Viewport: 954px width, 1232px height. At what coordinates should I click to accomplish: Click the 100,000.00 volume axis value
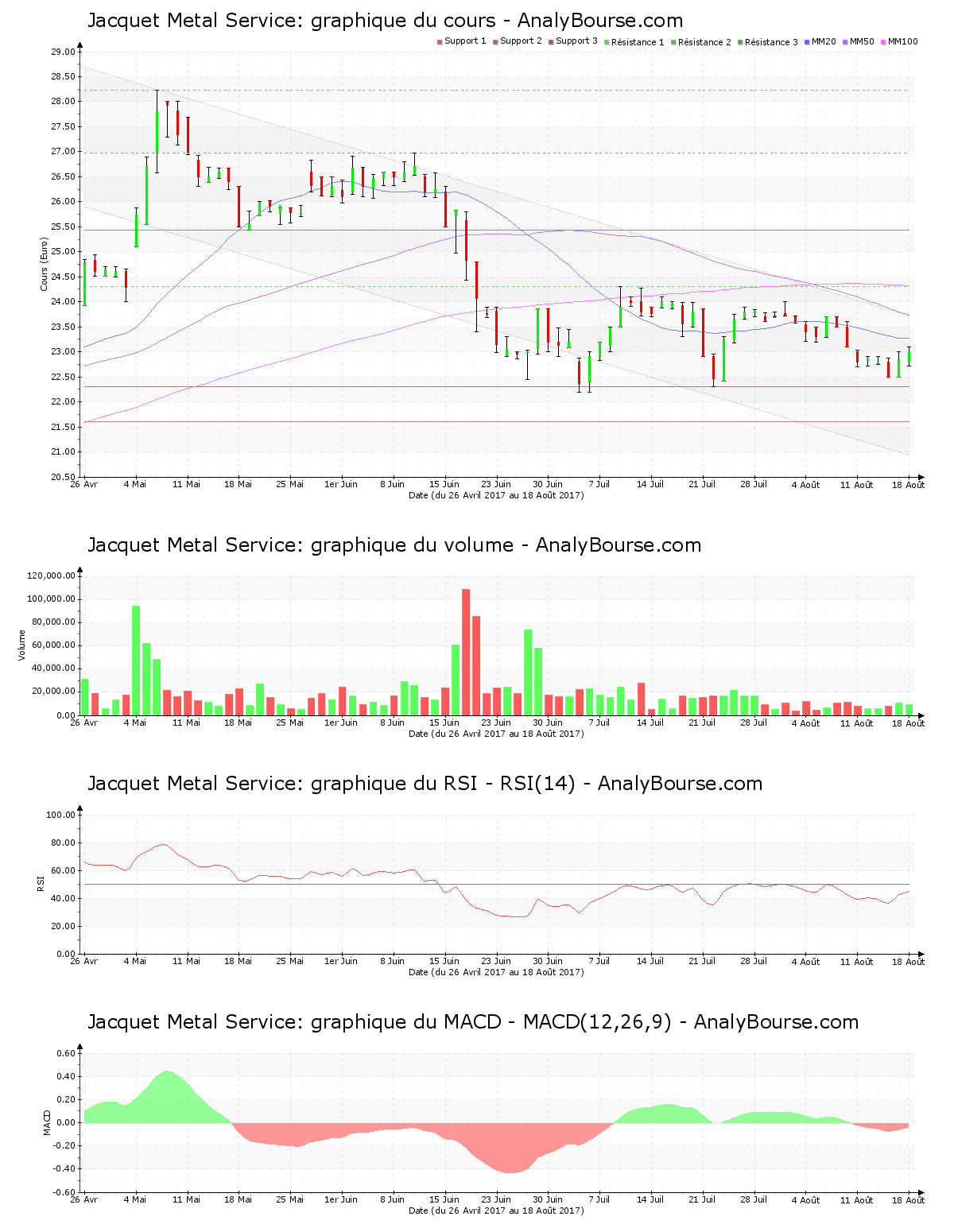click(x=52, y=599)
